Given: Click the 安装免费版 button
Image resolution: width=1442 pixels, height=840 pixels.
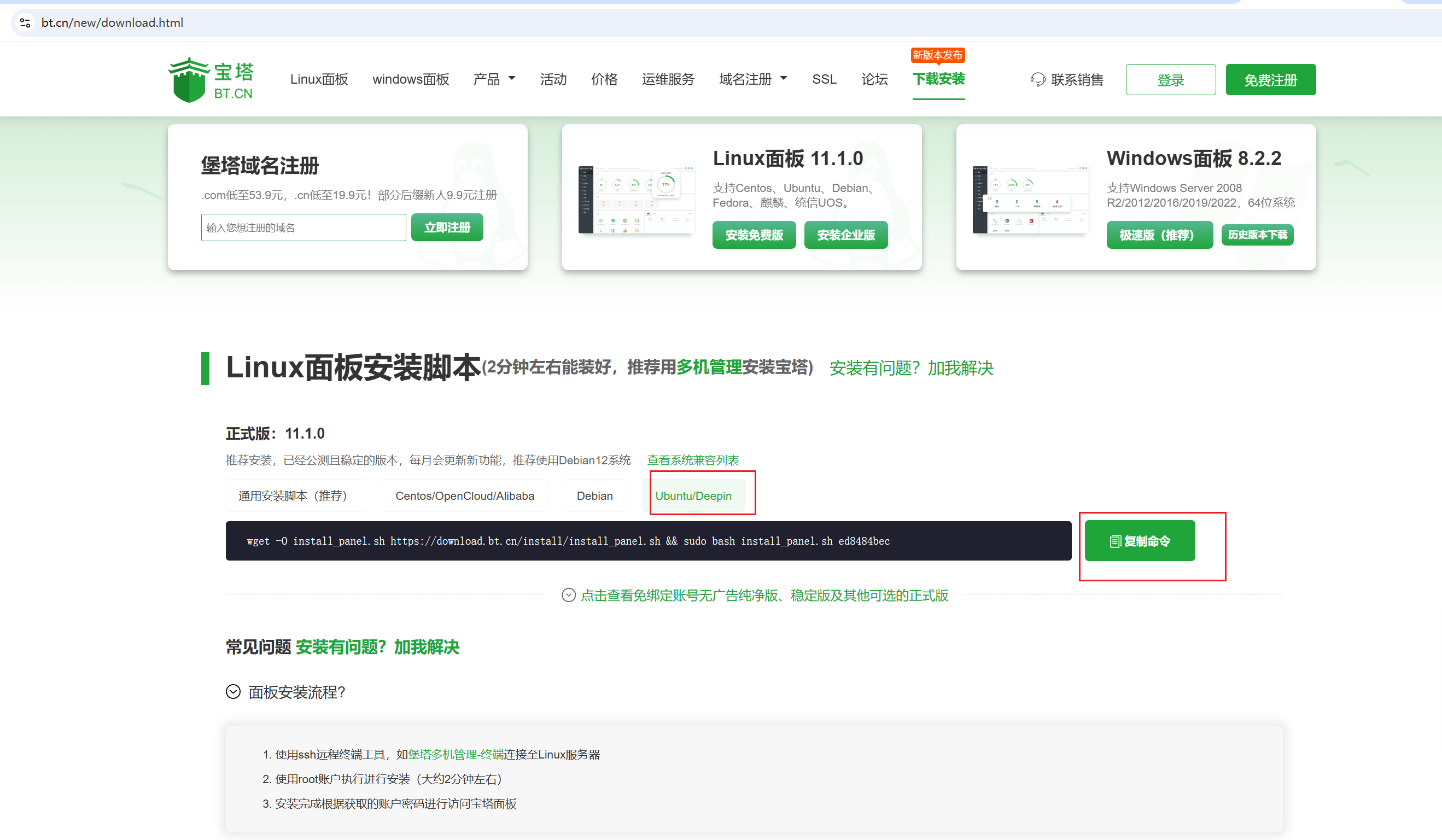Looking at the screenshot, I should (754, 235).
